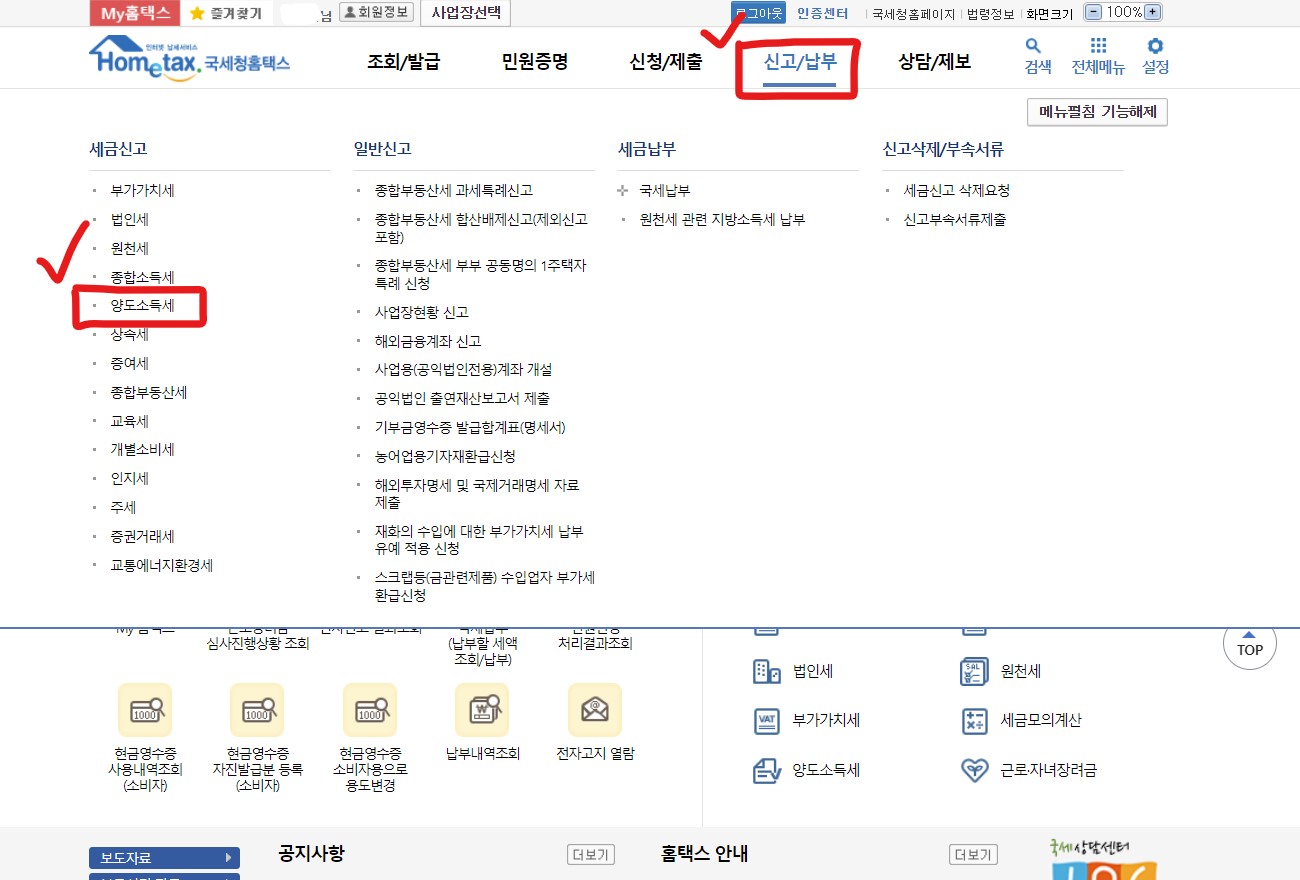Image resolution: width=1300 pixels, height=880 pixels.
Task: Open the 검색 magnifier icon
Action: 1034,46
